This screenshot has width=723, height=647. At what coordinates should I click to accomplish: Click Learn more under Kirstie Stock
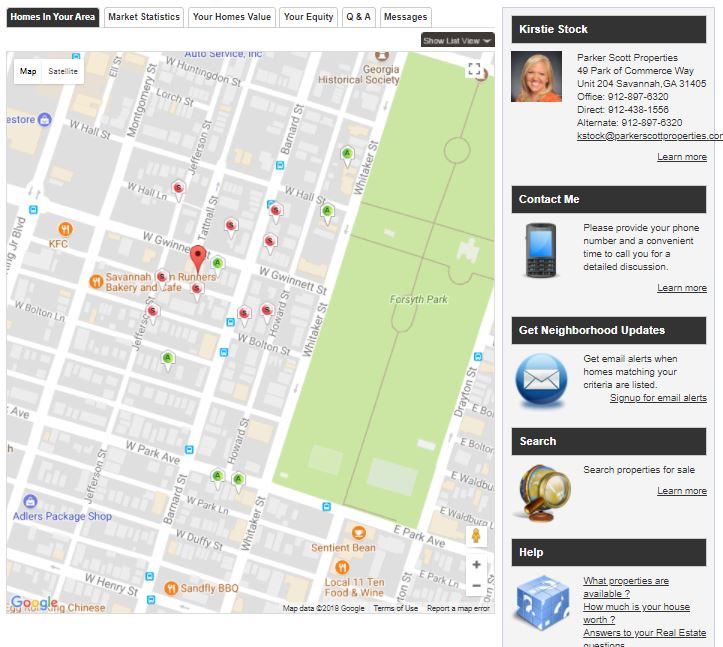682,157
